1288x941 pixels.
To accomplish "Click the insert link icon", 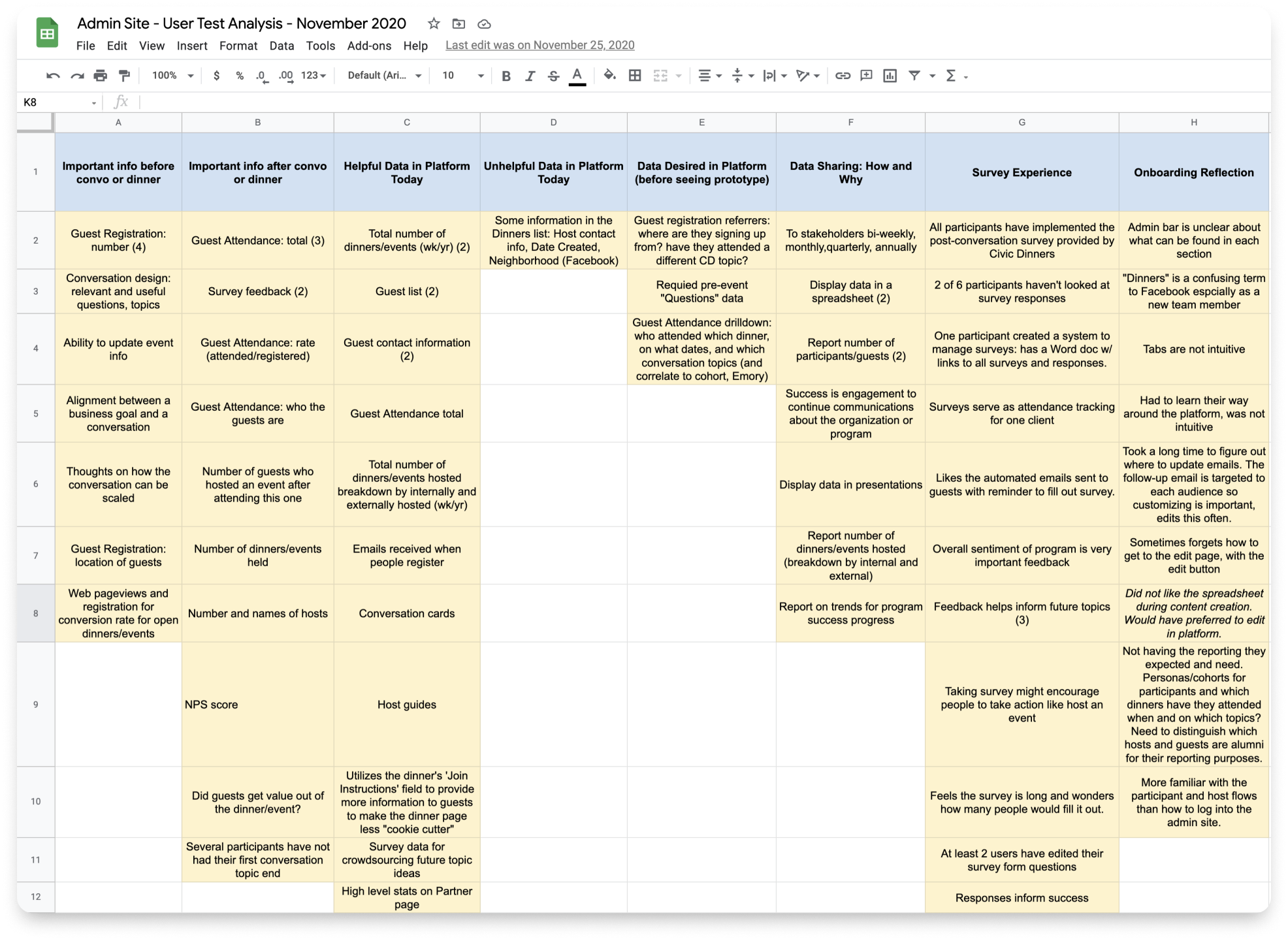I will click(843, 76).
